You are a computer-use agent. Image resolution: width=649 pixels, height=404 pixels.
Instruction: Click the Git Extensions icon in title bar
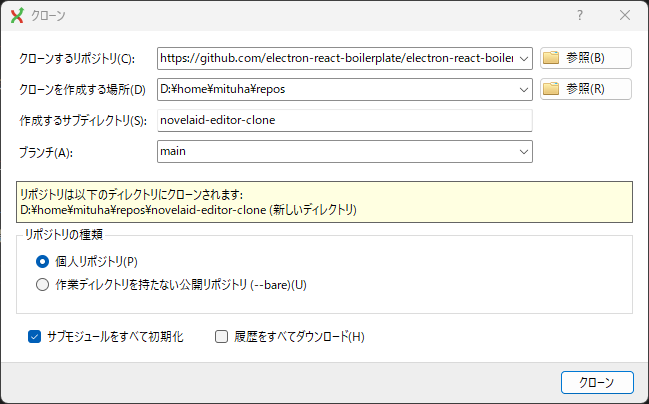pyautogui.click(x=17, y=16)
